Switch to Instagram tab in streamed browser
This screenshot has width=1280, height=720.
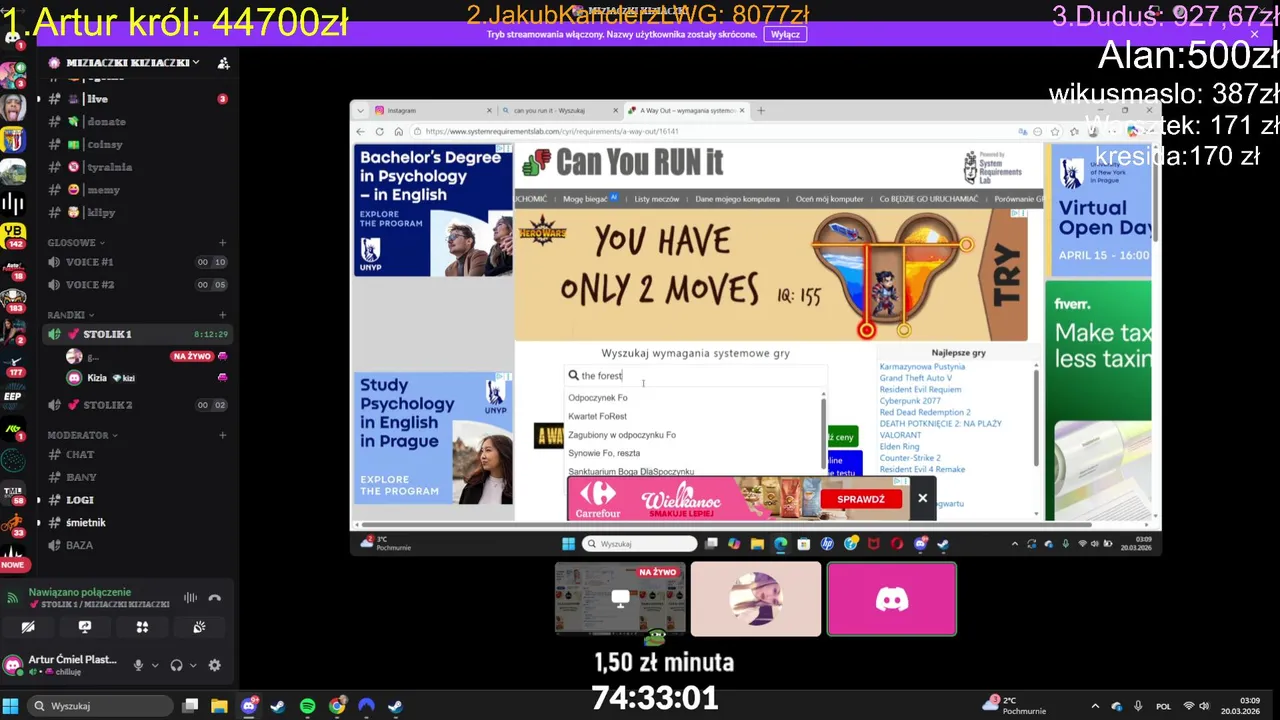[x=430, y=110]
